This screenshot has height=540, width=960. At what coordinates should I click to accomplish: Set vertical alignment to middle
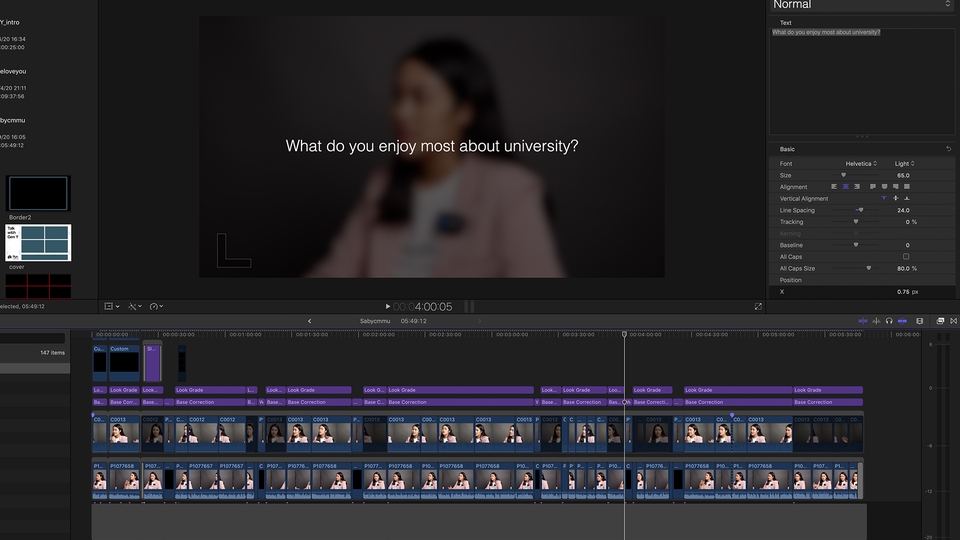click(x=896, y=198)
